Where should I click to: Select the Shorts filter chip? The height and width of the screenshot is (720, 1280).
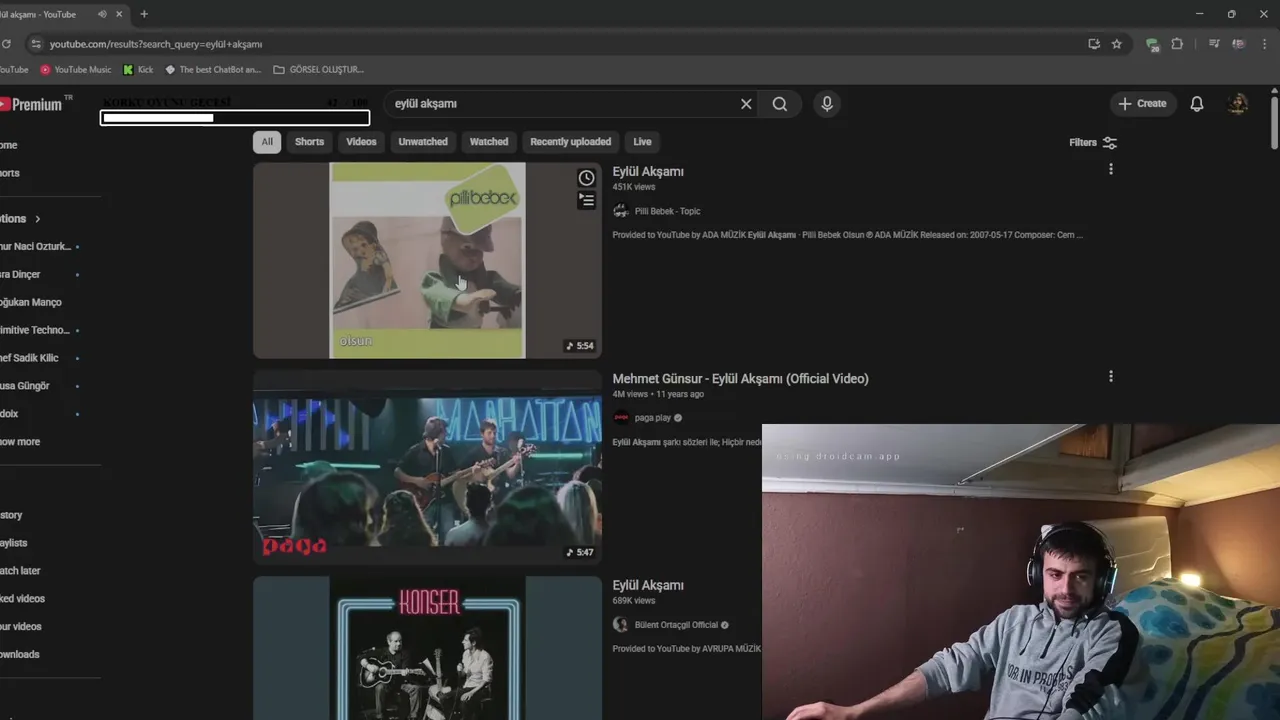tap(309, 142)
